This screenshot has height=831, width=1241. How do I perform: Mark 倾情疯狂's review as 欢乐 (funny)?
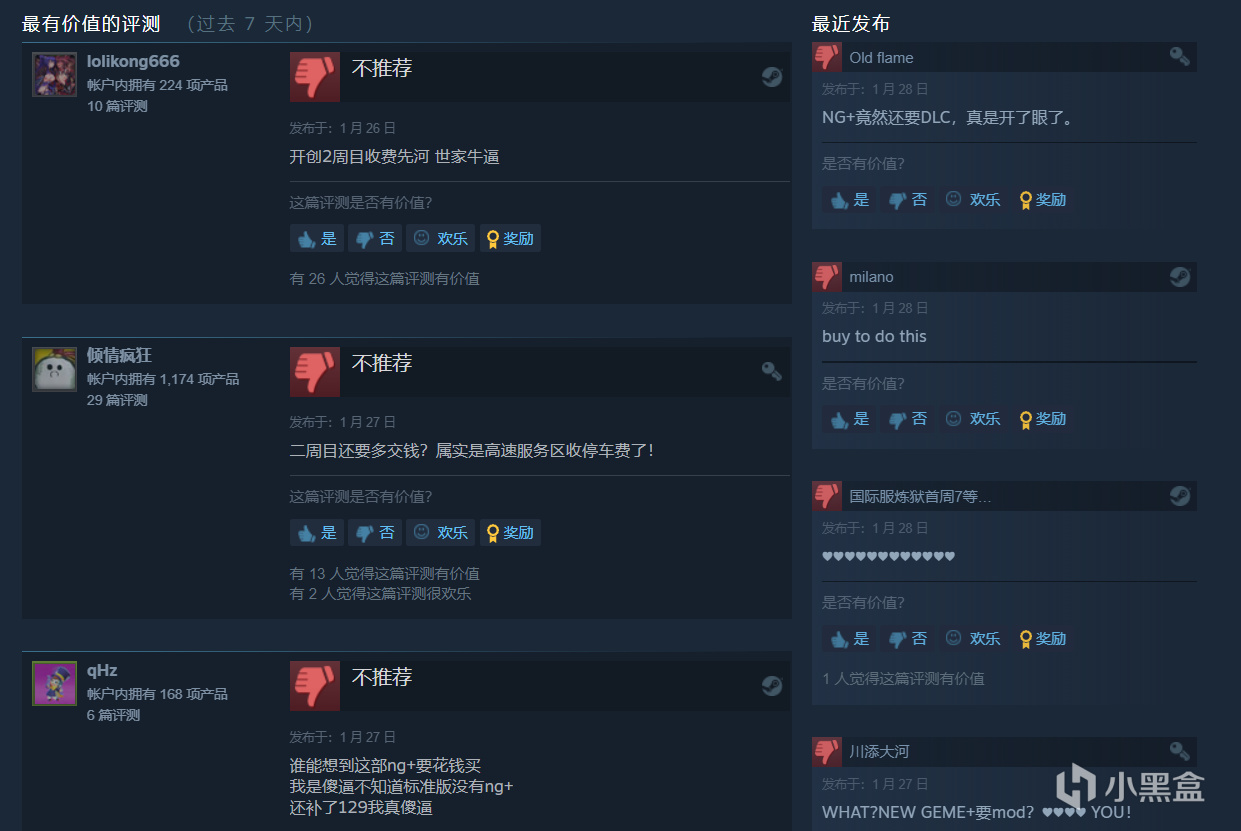point(441,532)
